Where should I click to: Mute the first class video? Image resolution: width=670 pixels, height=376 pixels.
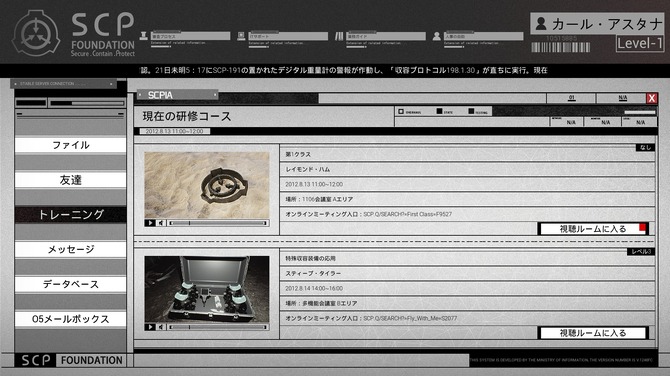coord(161,223)
